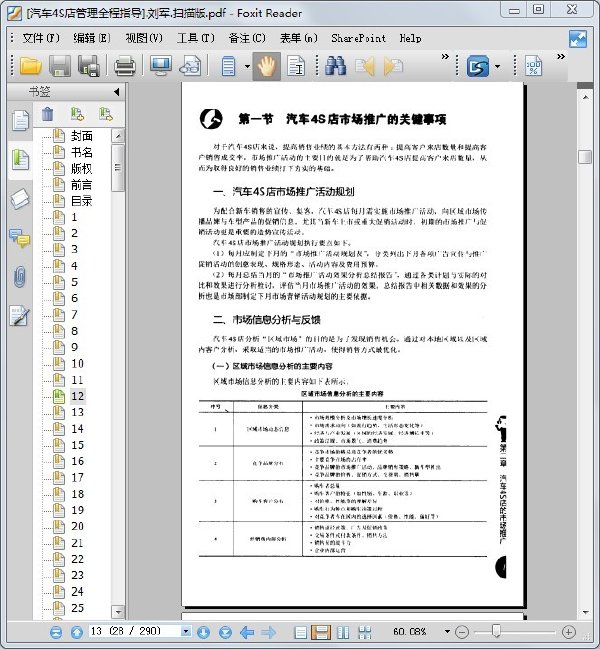Print the document with the printer icon
600x649 pixels.
(125, 66)
